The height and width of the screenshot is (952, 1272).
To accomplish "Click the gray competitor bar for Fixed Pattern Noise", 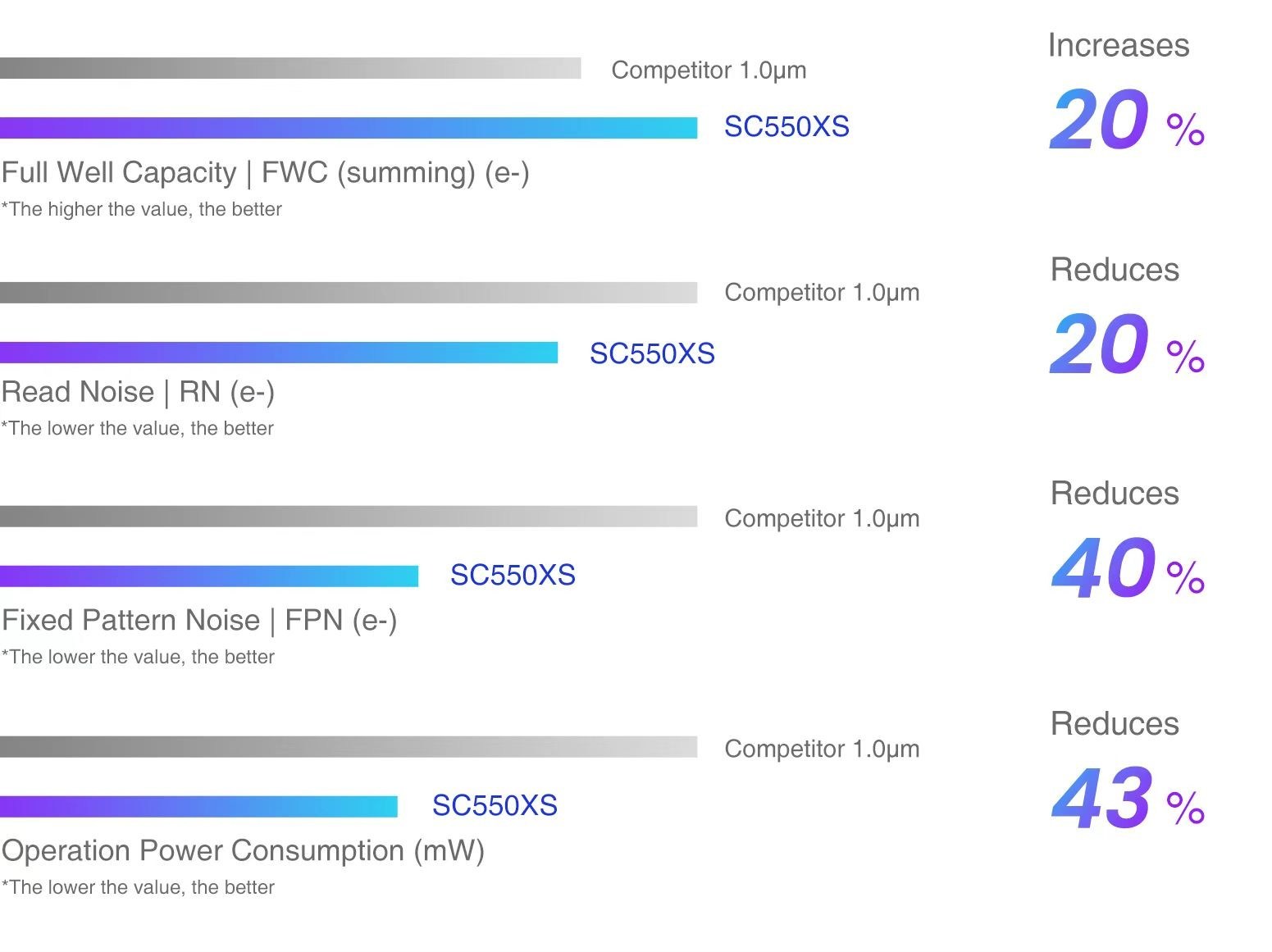I will 349,517.
